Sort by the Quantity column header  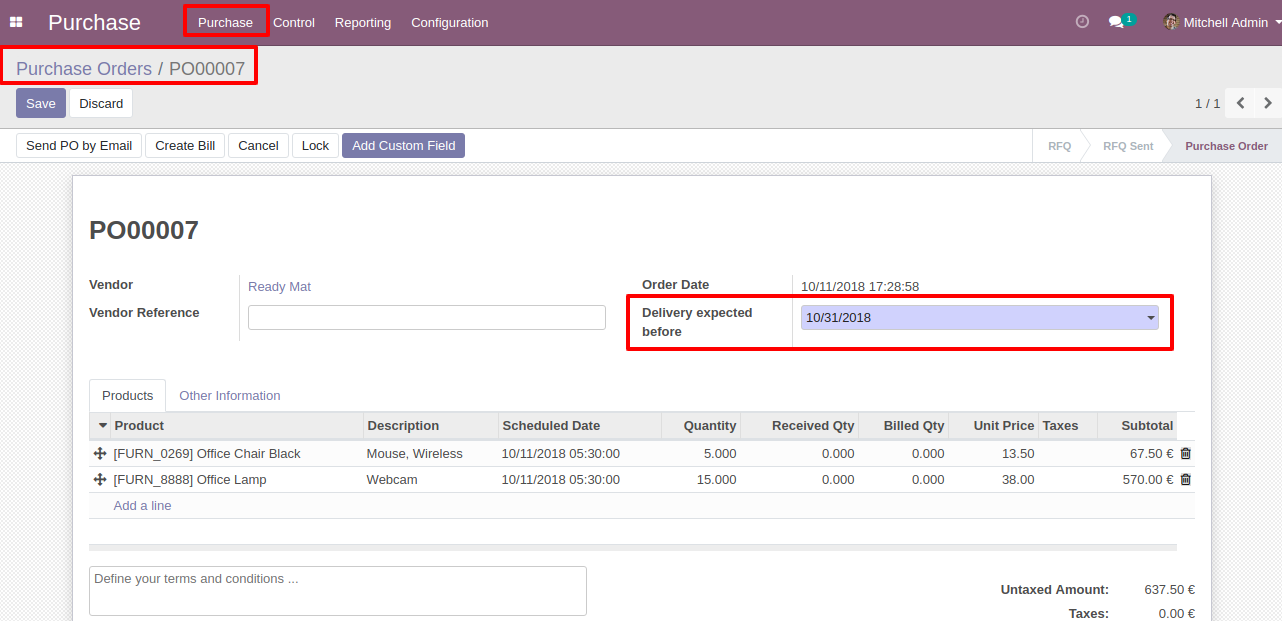[701, 426]
